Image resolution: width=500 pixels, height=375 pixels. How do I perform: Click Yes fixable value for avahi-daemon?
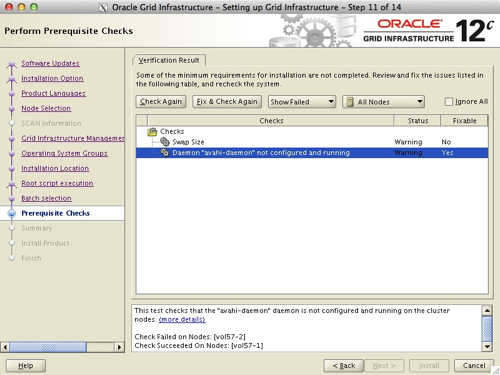click(x=447, y=153)
